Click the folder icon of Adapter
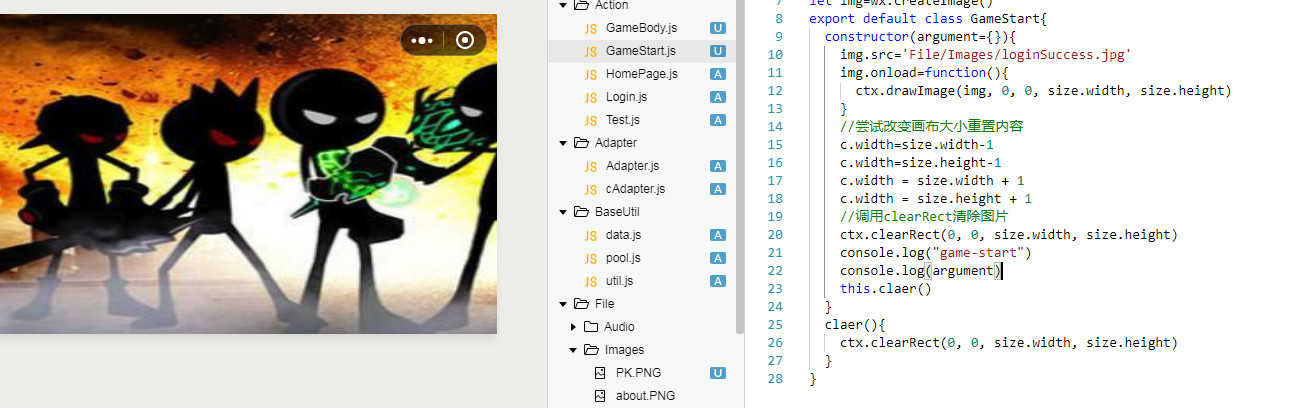 pyautogui.click(x=581, y=143)
